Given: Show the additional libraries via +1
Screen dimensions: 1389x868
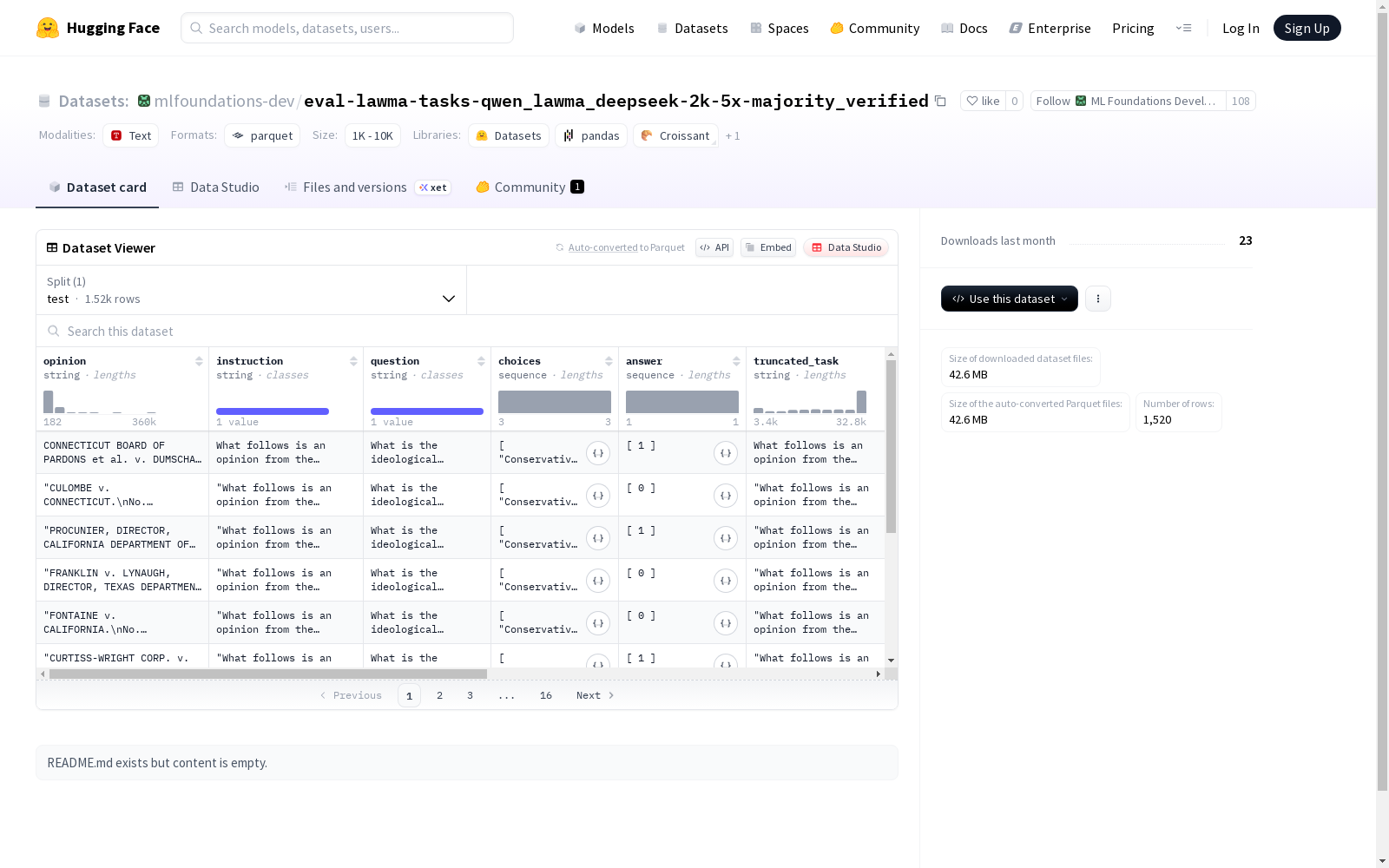Looking at the screenshot, I should coord(733,135).
